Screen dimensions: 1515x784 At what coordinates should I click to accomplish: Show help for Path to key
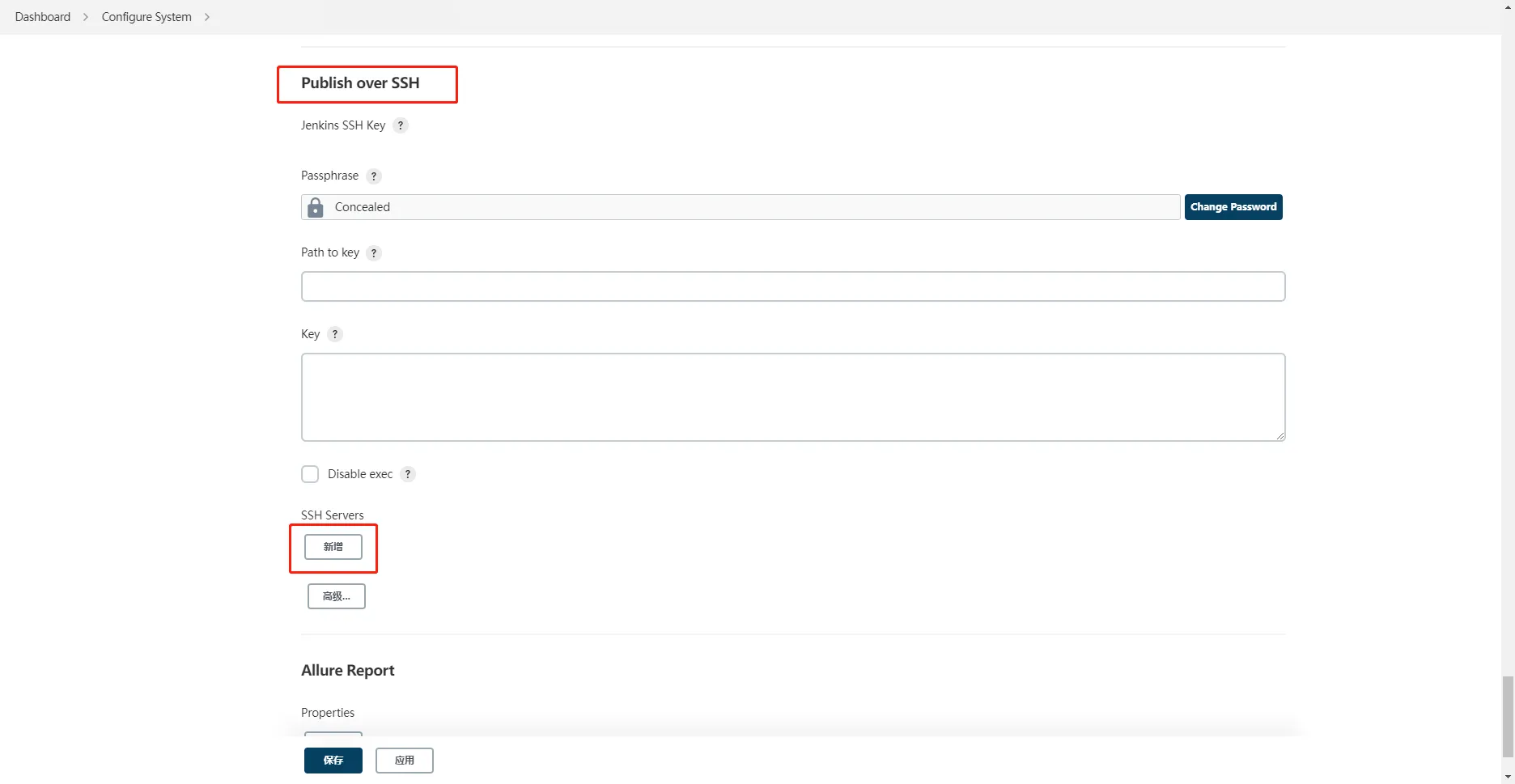[373, 253]
